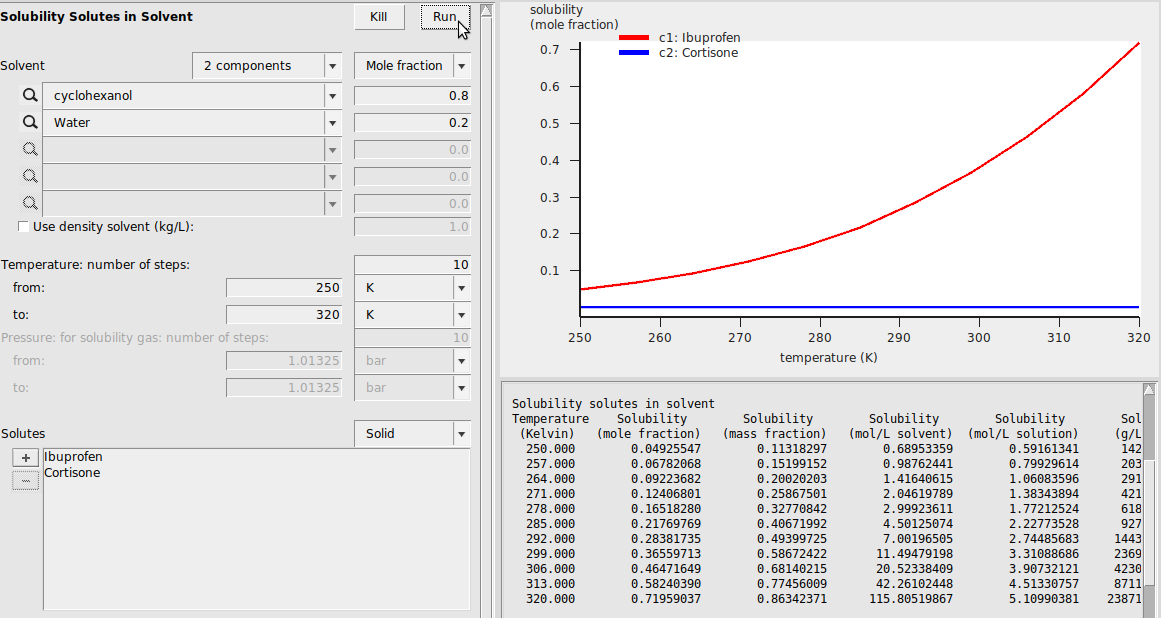
Task: Select Cortisone in the solutes list
Action: point(72,473)
